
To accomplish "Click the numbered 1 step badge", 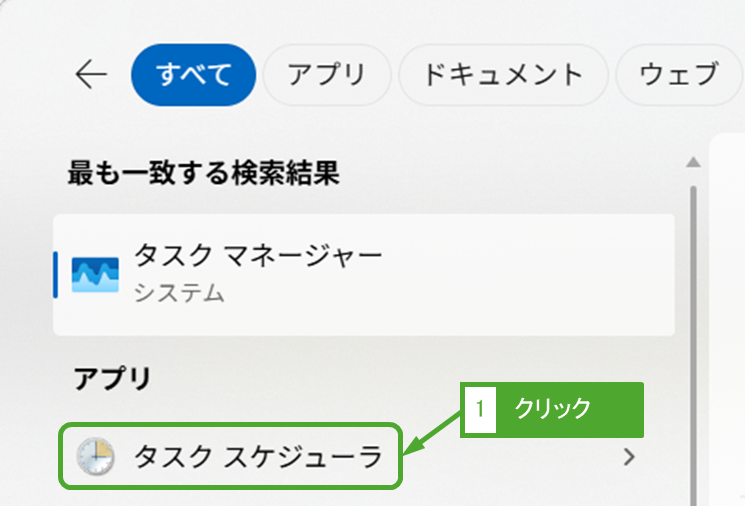I will tap(480, 409).
